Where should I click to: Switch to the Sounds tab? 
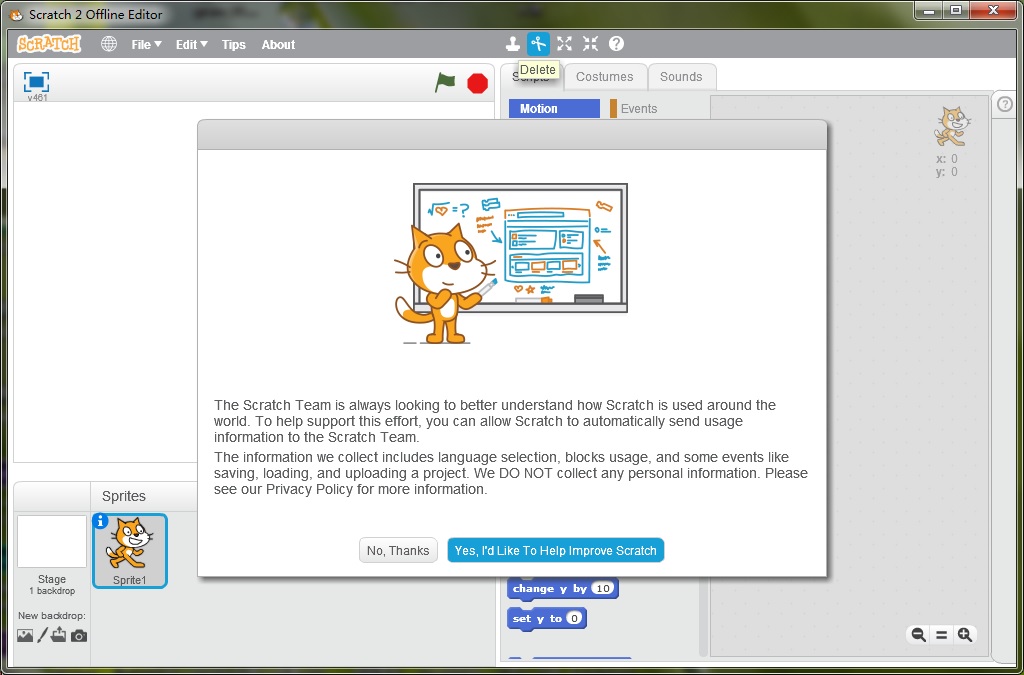[x=681, y=76]
